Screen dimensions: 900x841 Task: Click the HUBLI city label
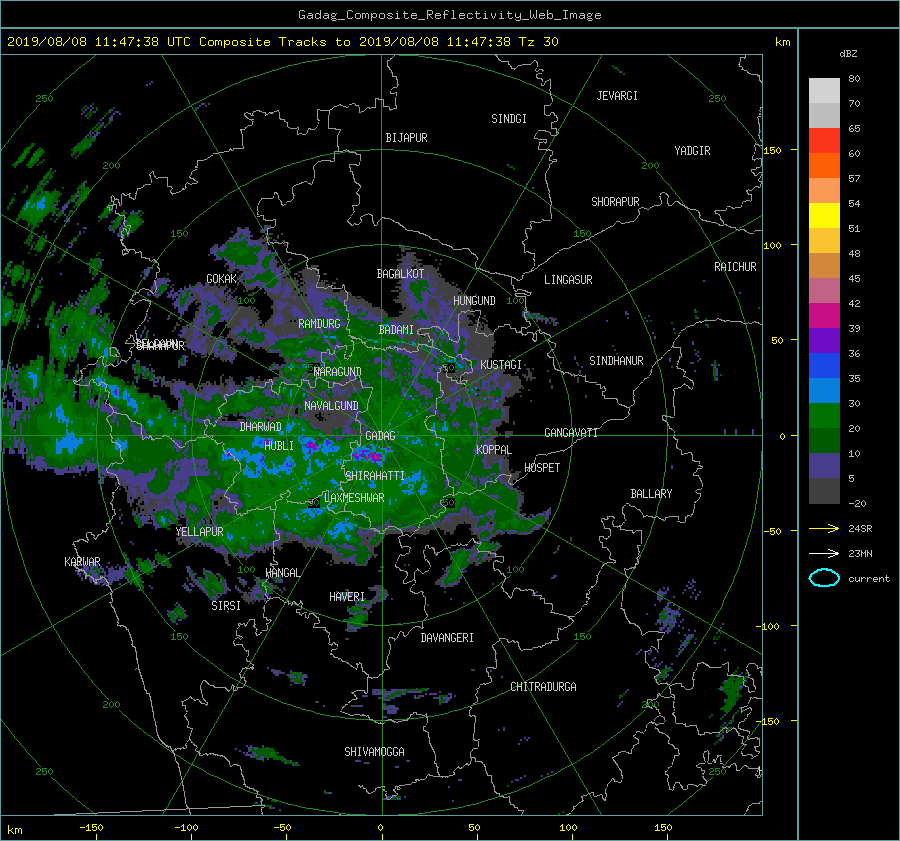(279, 445)
